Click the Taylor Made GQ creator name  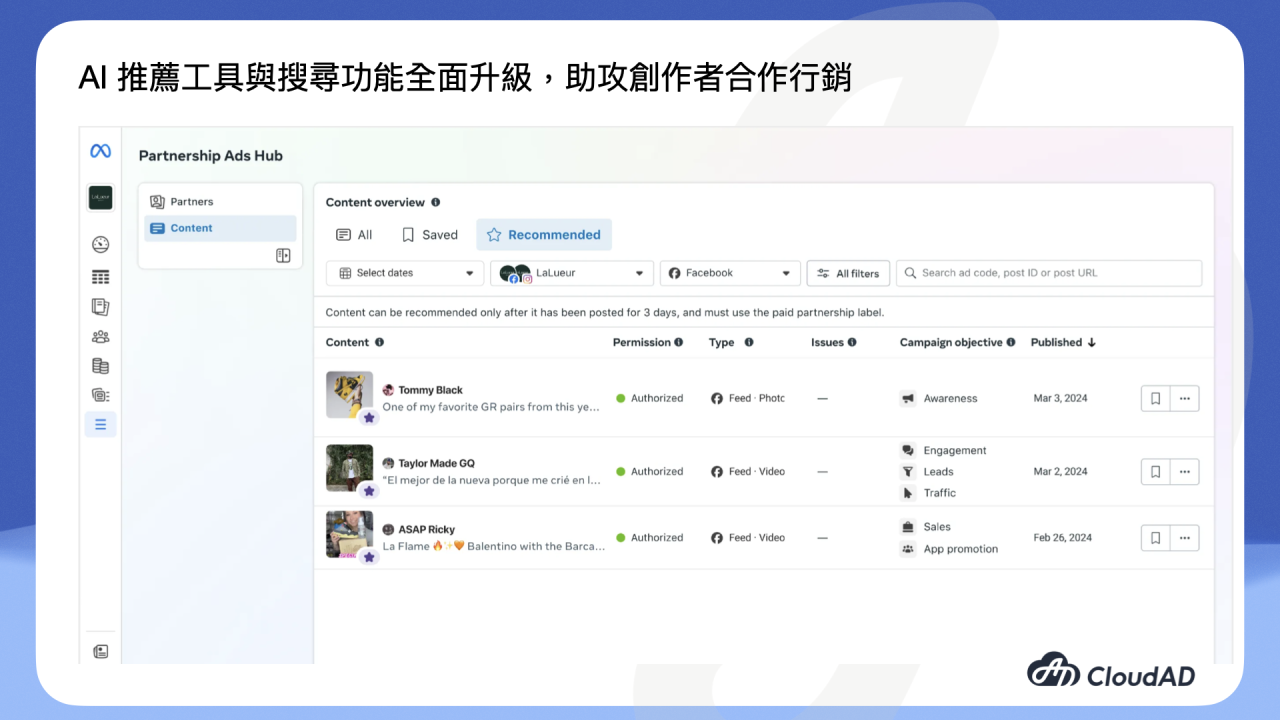click(x=436, y=463)
